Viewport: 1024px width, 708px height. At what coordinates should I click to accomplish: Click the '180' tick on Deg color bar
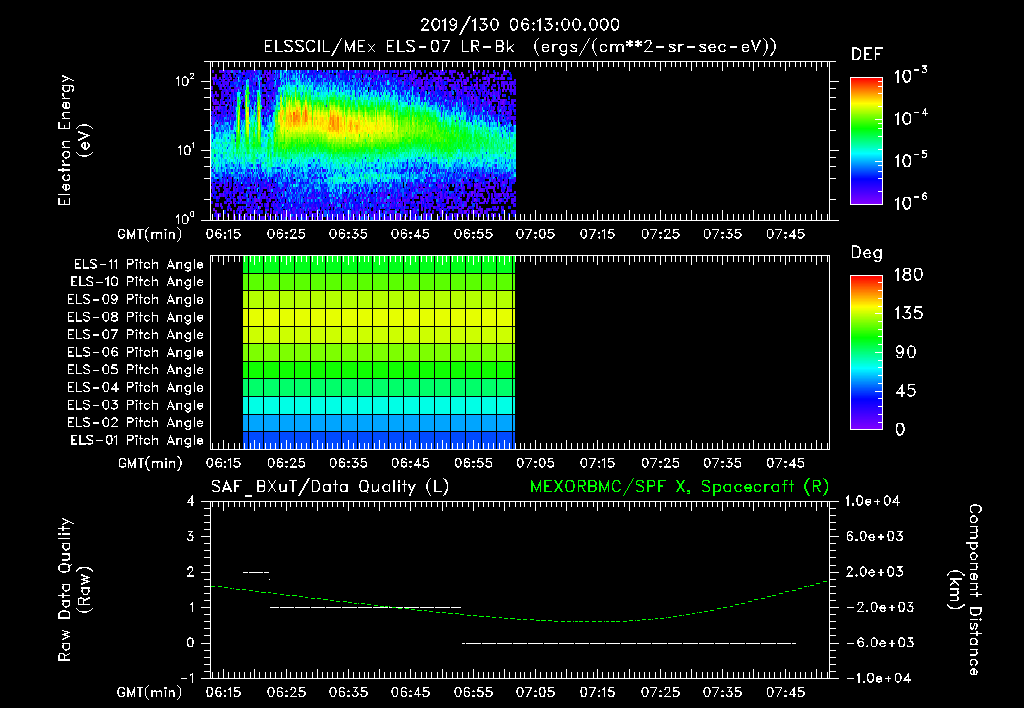(908, 275)
